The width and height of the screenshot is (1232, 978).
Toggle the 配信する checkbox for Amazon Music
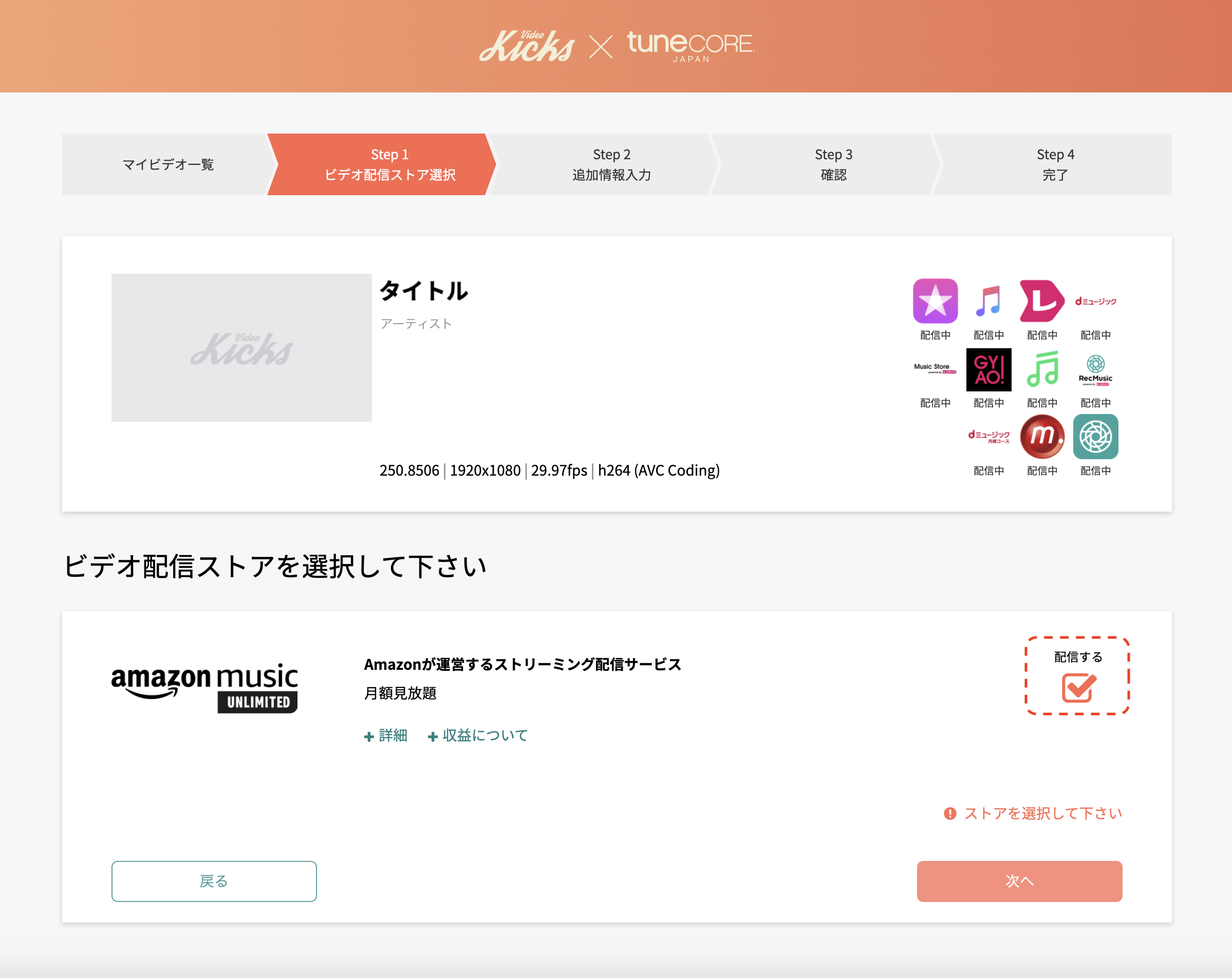[1078, 687]
